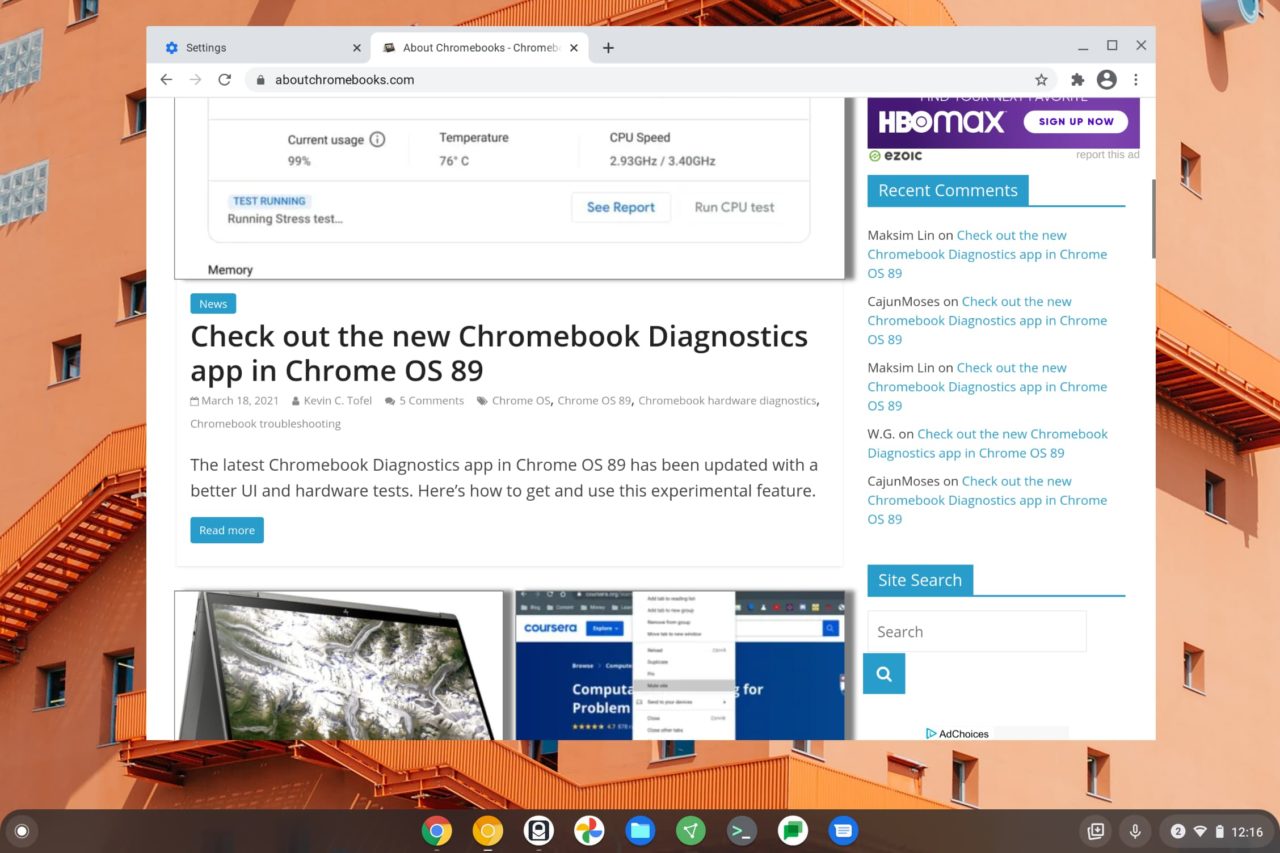Bookmark this page with the star icon
Viewport: 1280px width, 853px height.
pyautogui.click(x=1041, y=80)
